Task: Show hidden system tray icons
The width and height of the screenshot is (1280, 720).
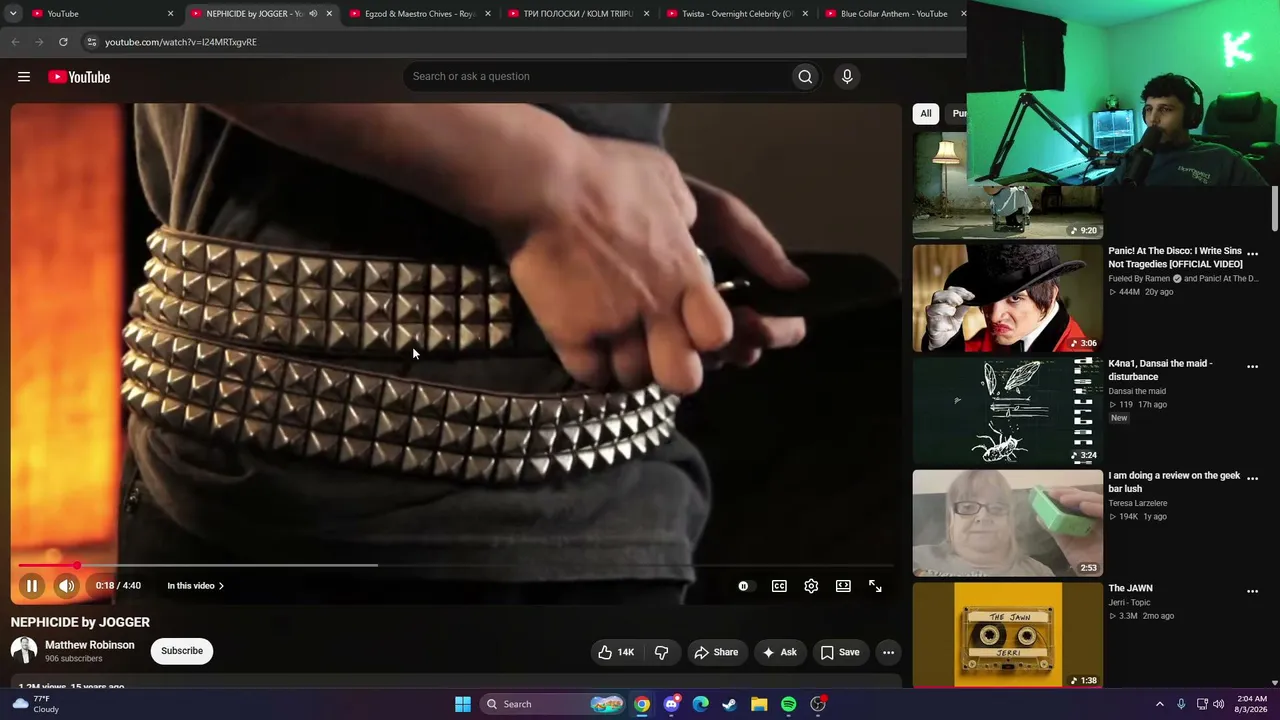Action: click(1160, 704)
